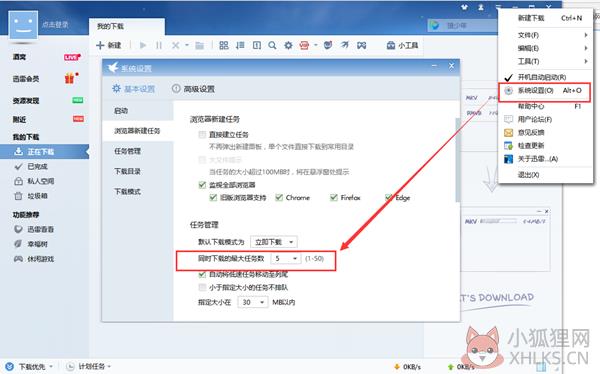Screen dimensions: 600x374
Task: Open the 立即下载 default mode dropdown
Action: pos(274,242)
